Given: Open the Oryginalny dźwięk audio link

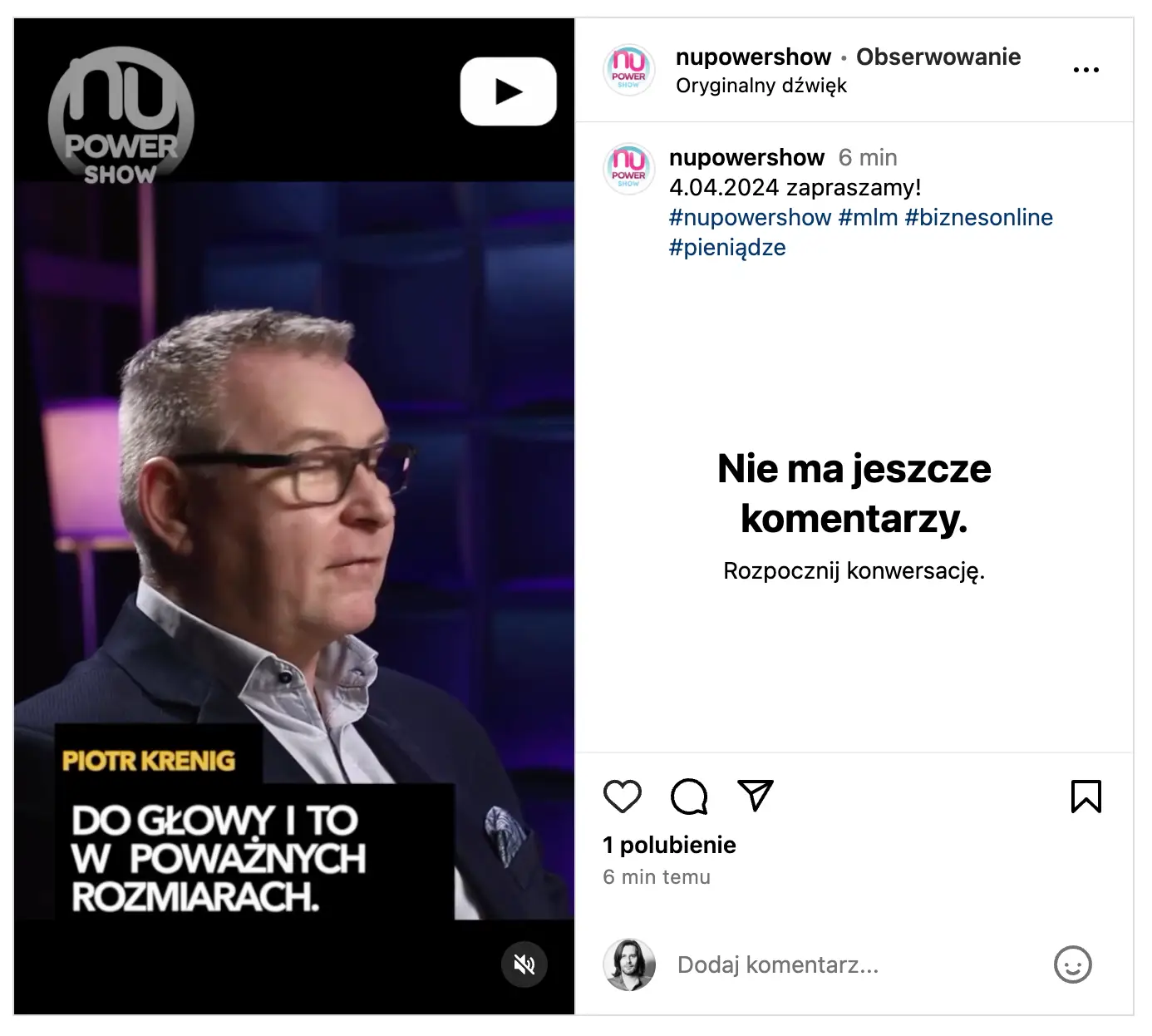Looking at the screenshot, I should 761,86.
